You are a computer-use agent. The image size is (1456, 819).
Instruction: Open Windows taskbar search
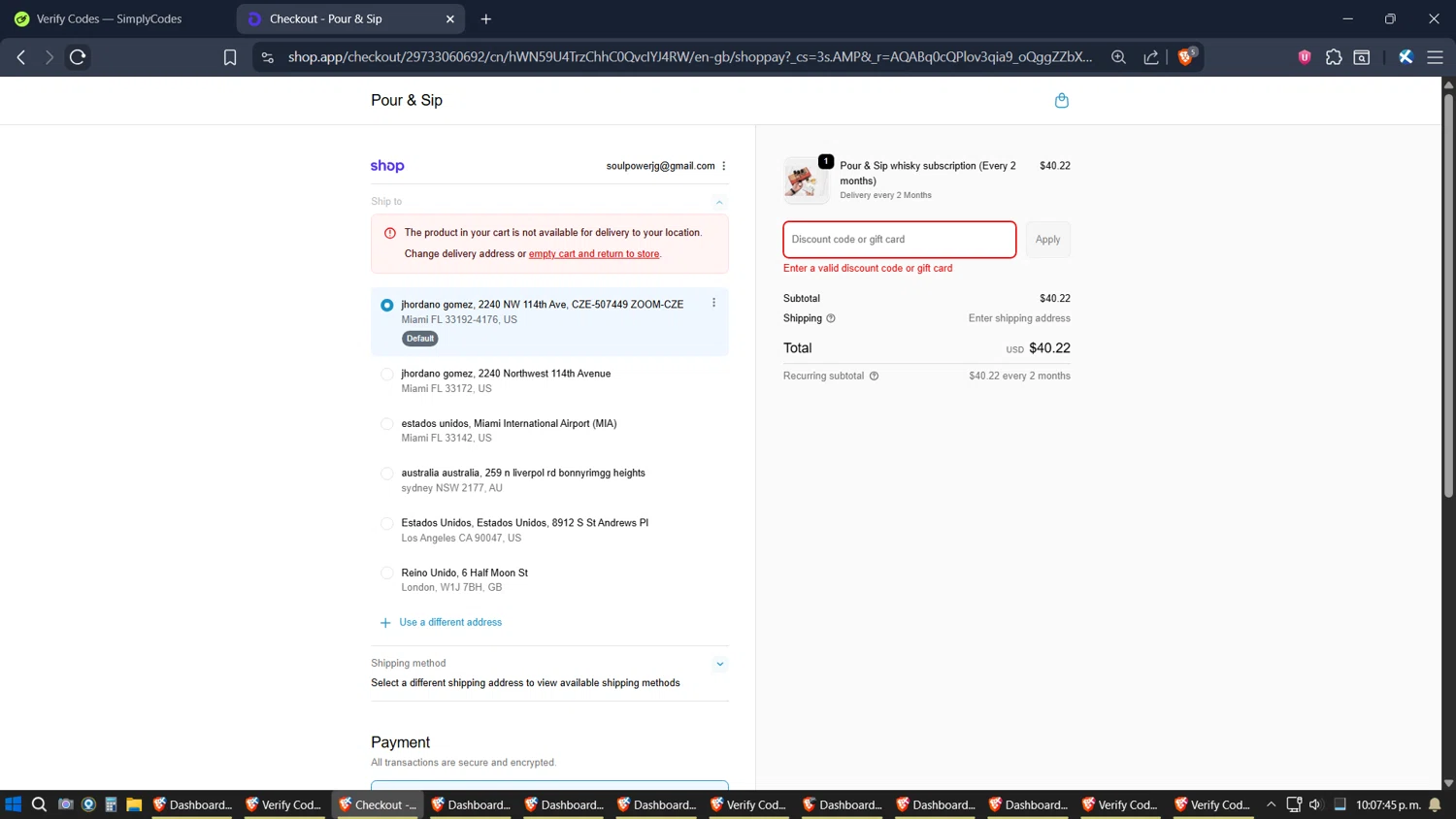pos(39,804)
